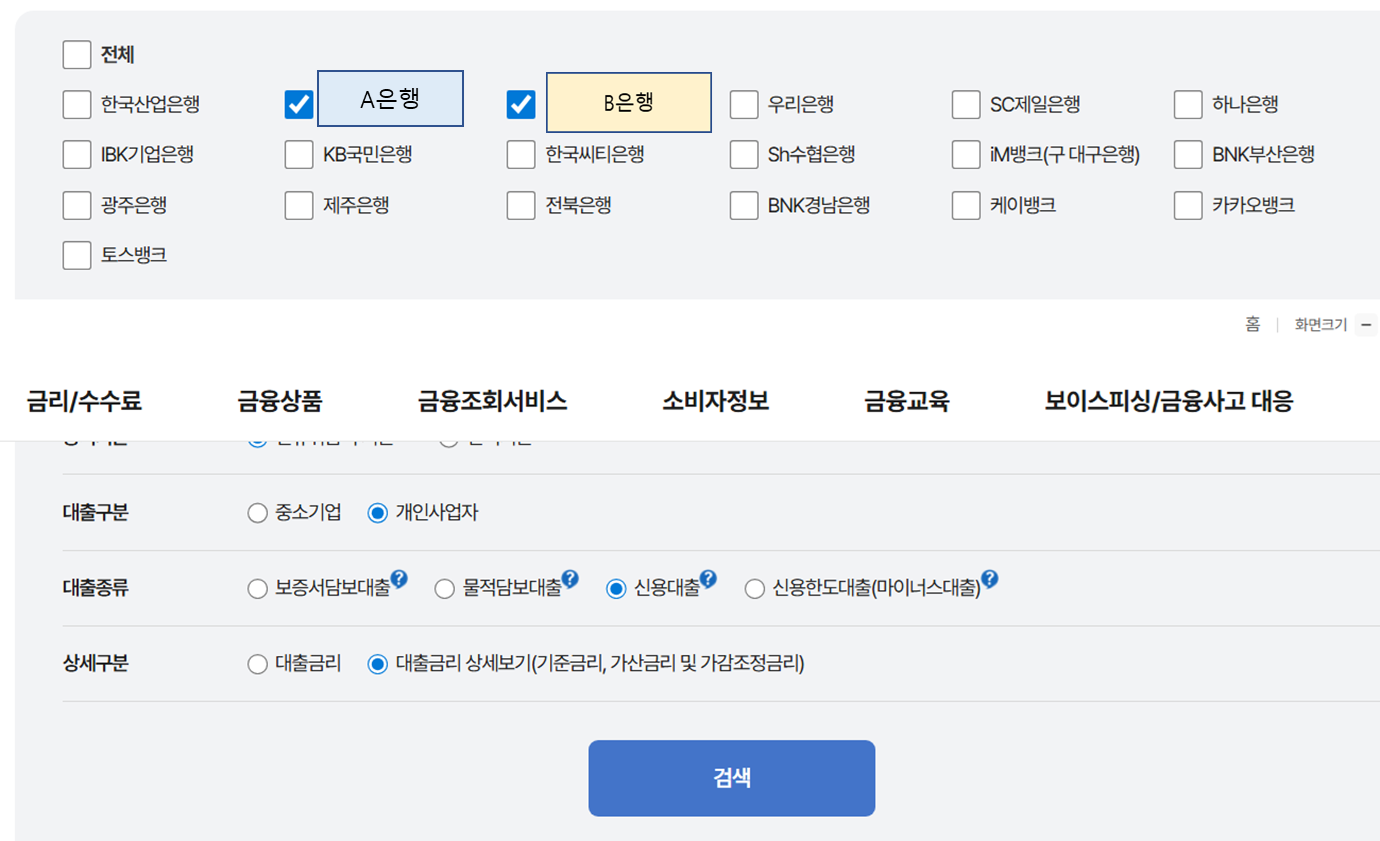The image size is (1380, 841).
Task: Check the SC제일은행 checkbox
Action: [x=966, y=104]
